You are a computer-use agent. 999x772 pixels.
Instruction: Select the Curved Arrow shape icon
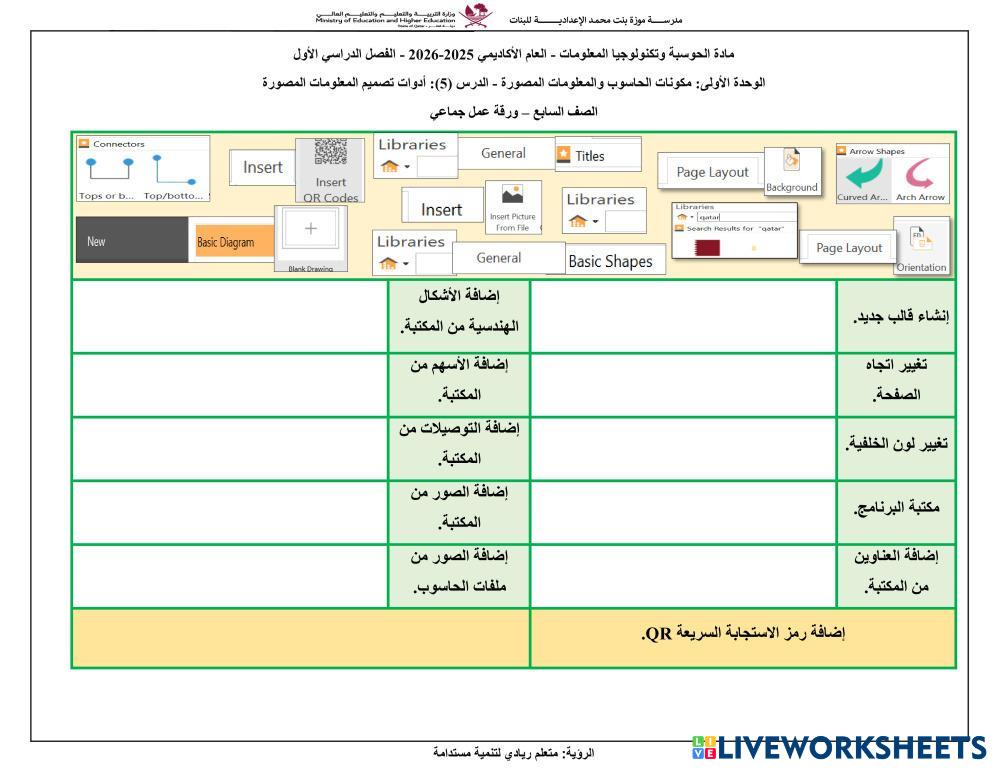point(859,177)
